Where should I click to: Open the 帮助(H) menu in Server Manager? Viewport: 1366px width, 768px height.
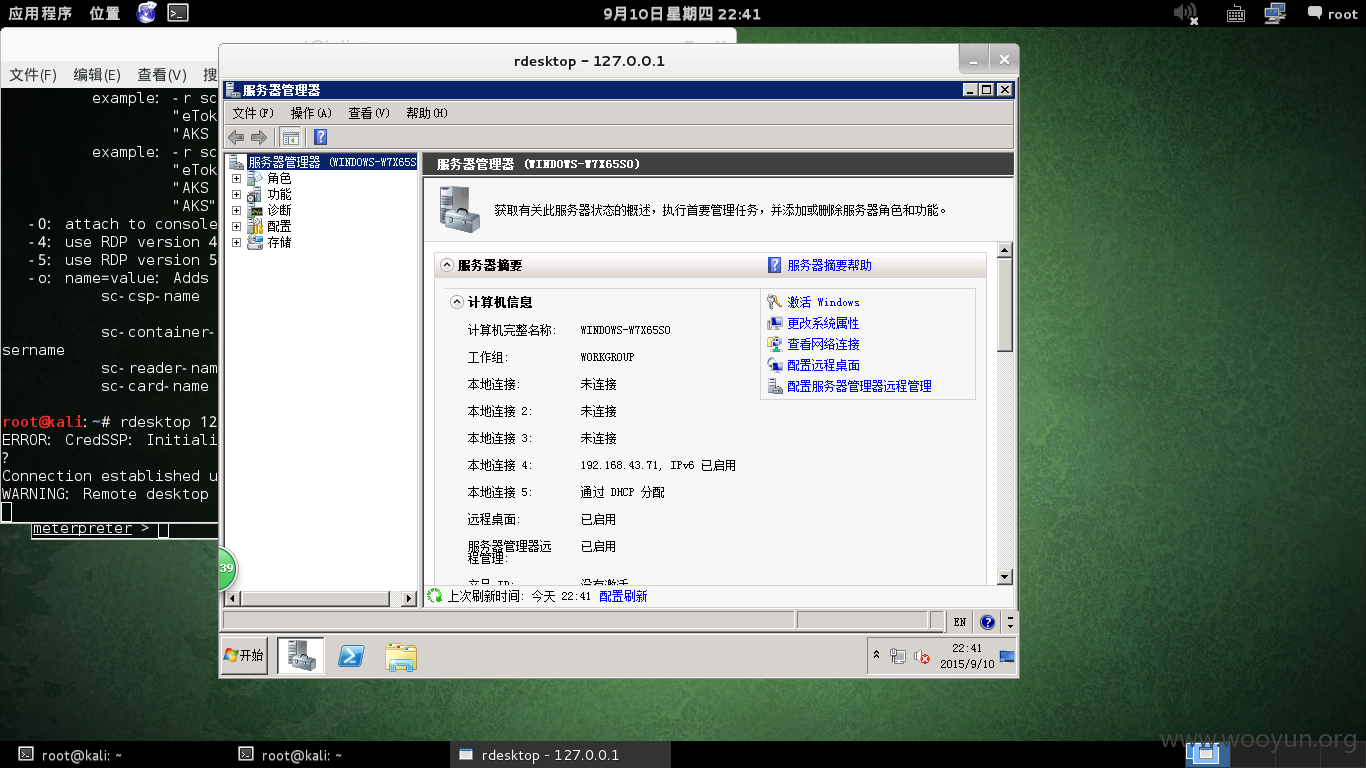[x=427, y=113]
